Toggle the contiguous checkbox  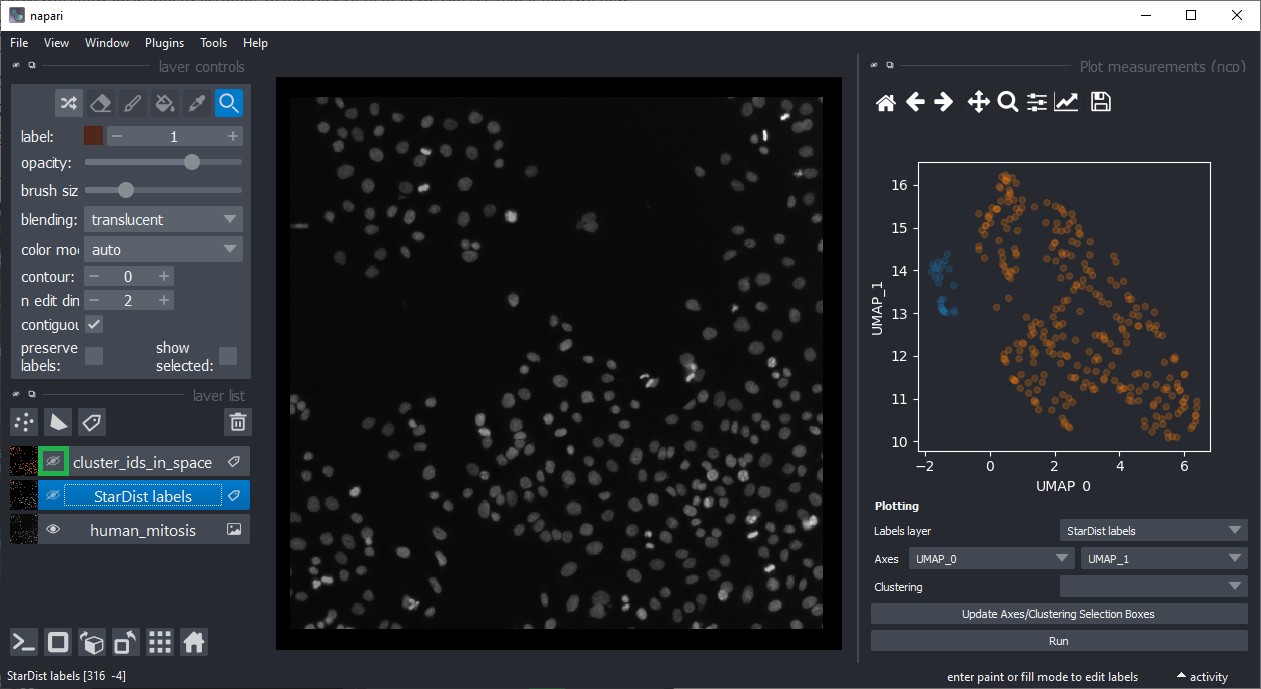94,325
